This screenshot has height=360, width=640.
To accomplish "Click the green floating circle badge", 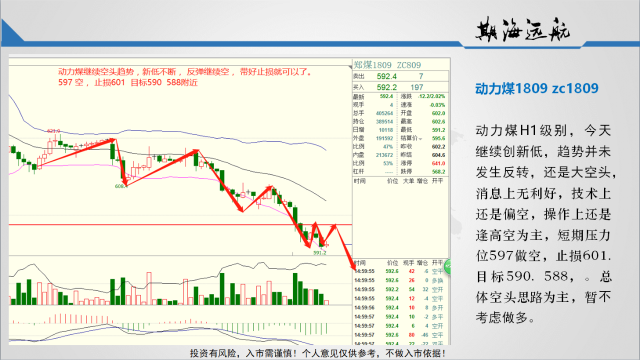I will coord(448,267).
